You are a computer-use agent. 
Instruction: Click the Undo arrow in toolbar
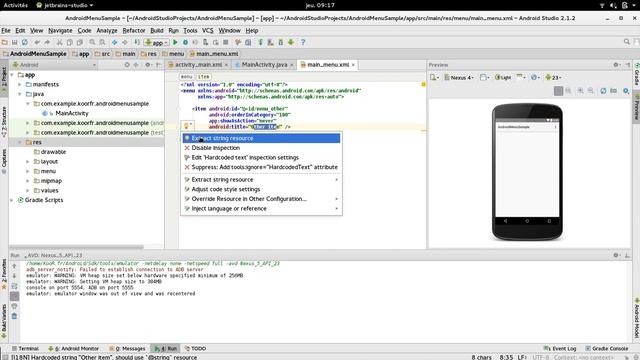tap(37, 42)
